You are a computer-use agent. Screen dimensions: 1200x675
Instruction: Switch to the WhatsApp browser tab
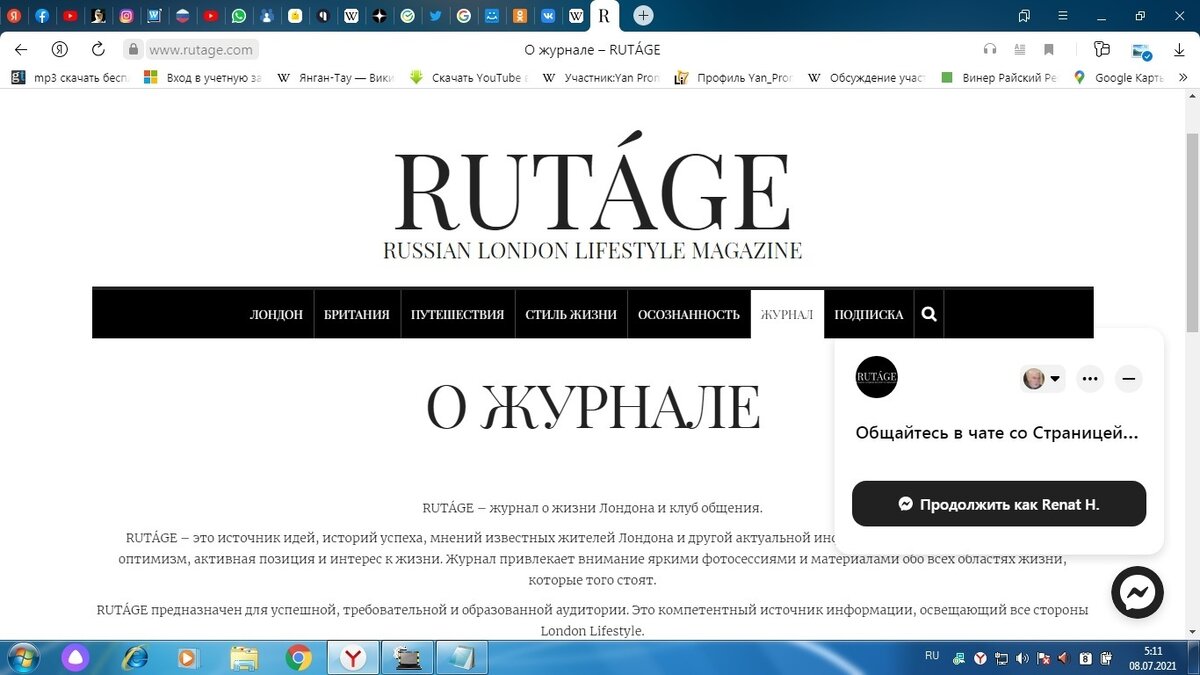[x=239, y=16]
